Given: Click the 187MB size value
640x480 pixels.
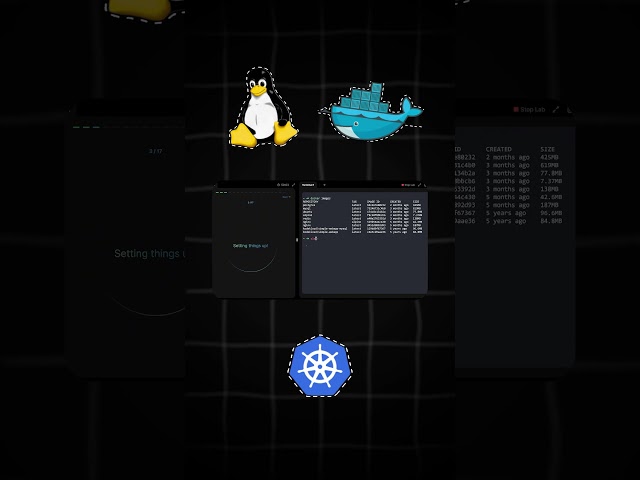Looking at the screenshot, I should point(549,205).
